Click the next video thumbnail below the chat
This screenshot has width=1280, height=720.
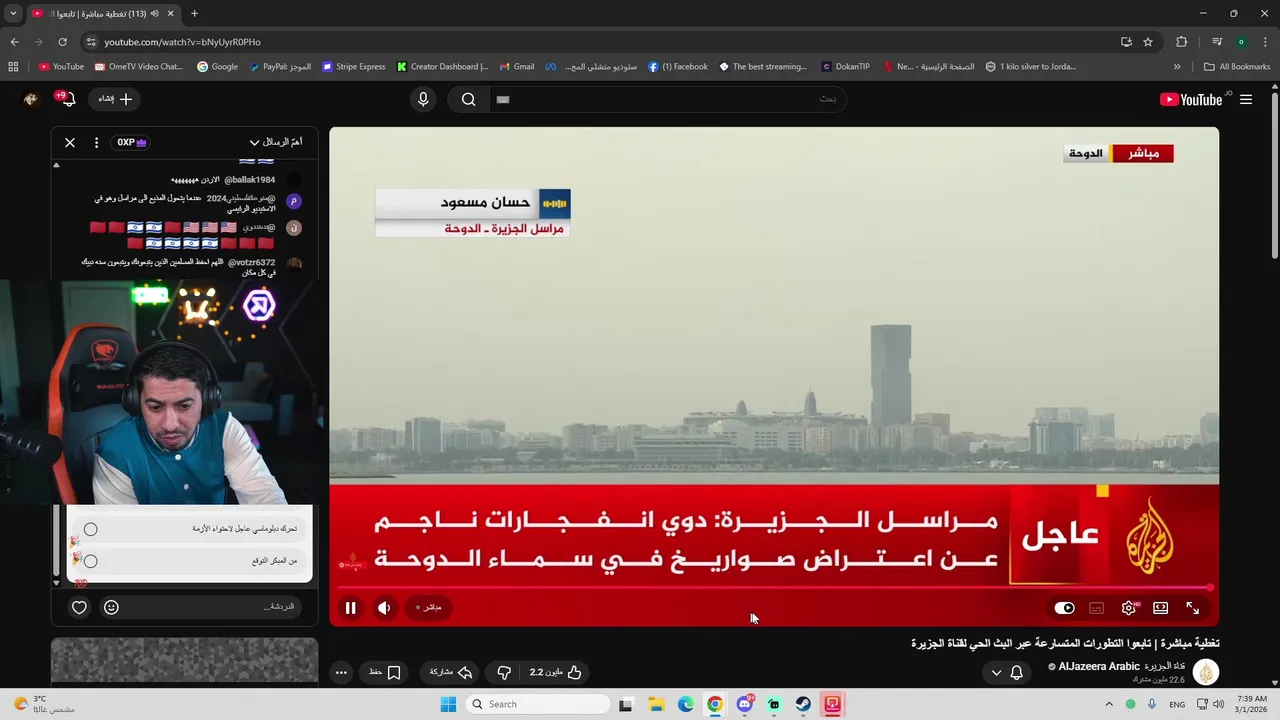[x=184, y=661]
